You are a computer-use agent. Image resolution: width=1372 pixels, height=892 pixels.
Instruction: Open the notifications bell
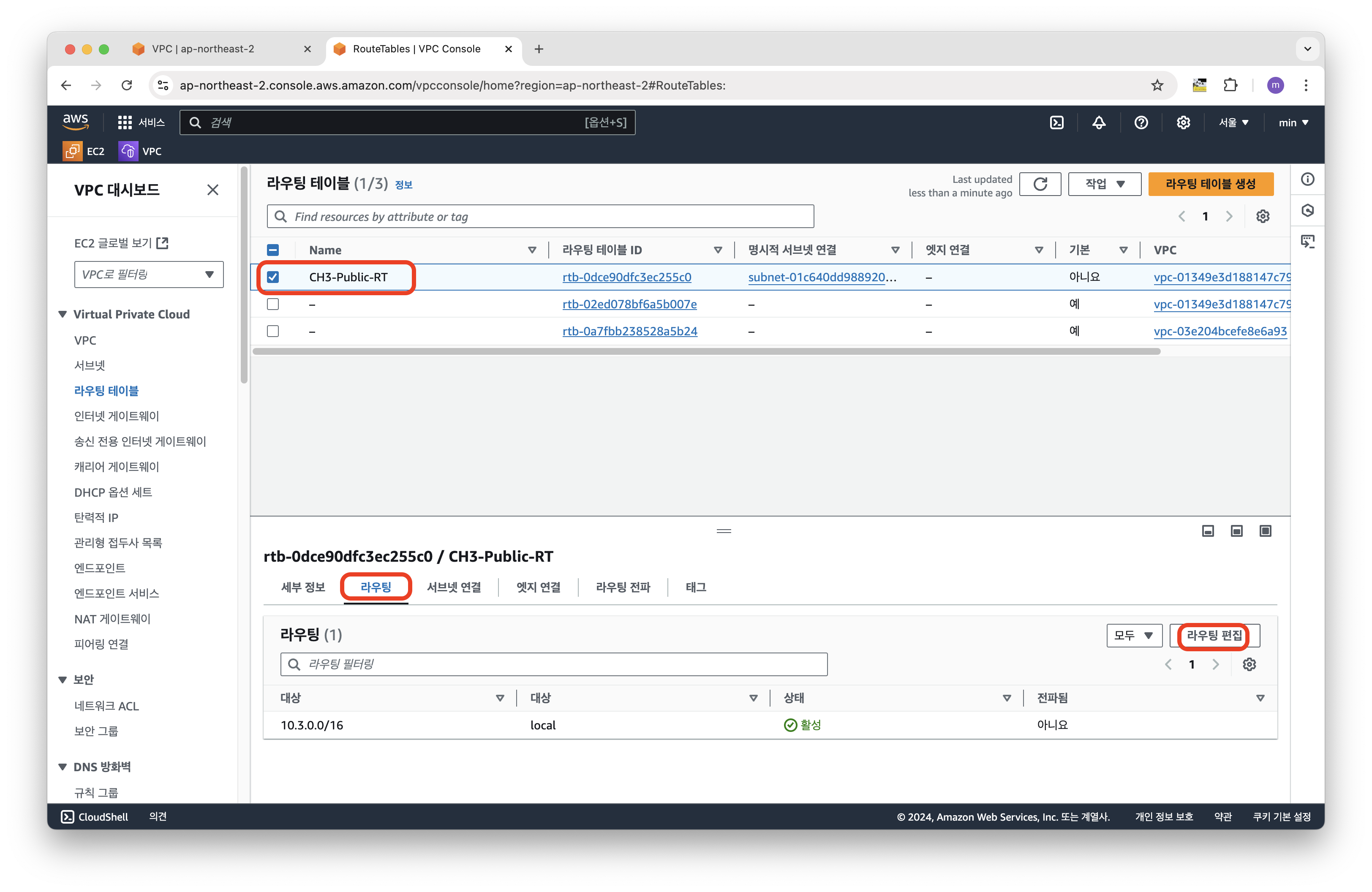1099,122
